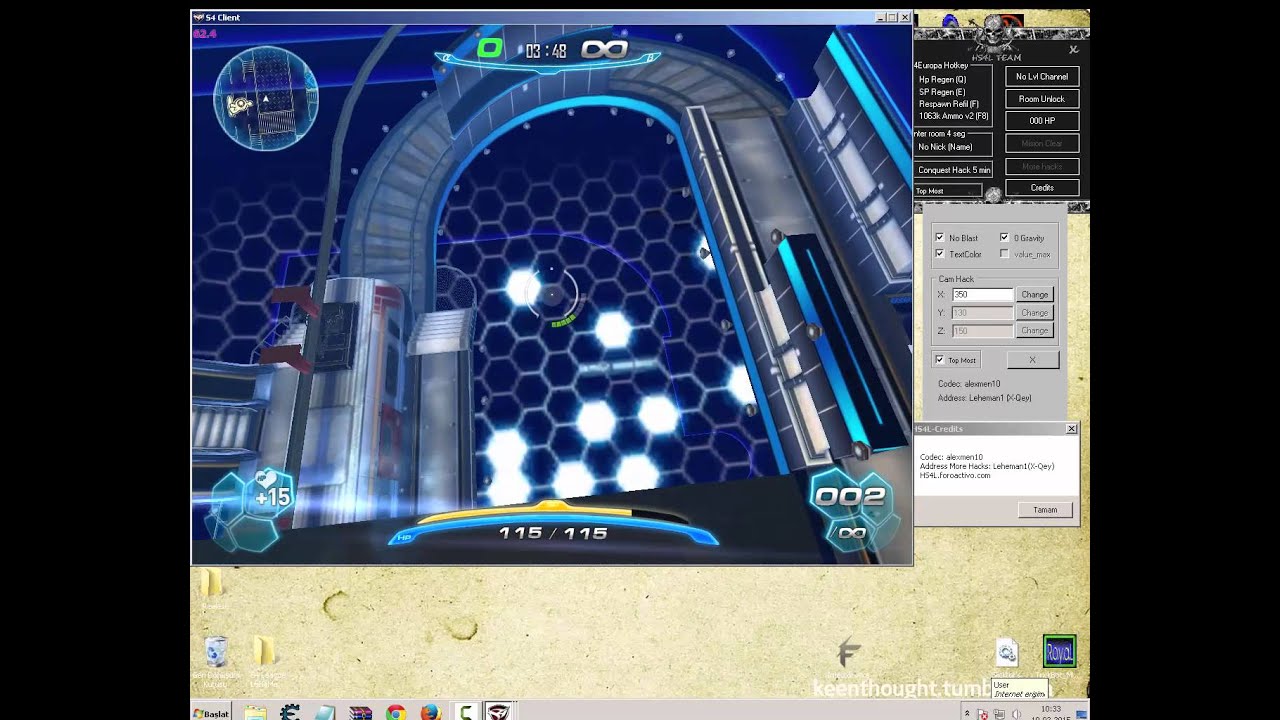Click the Cam Hack Z value field

[x=982, y=331]
